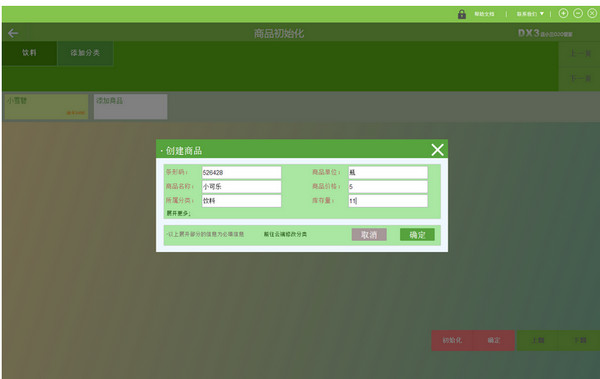Click the 上一页 previous page button
The height and width of the screenshot is (379, 600).
(x=580, y=53)
